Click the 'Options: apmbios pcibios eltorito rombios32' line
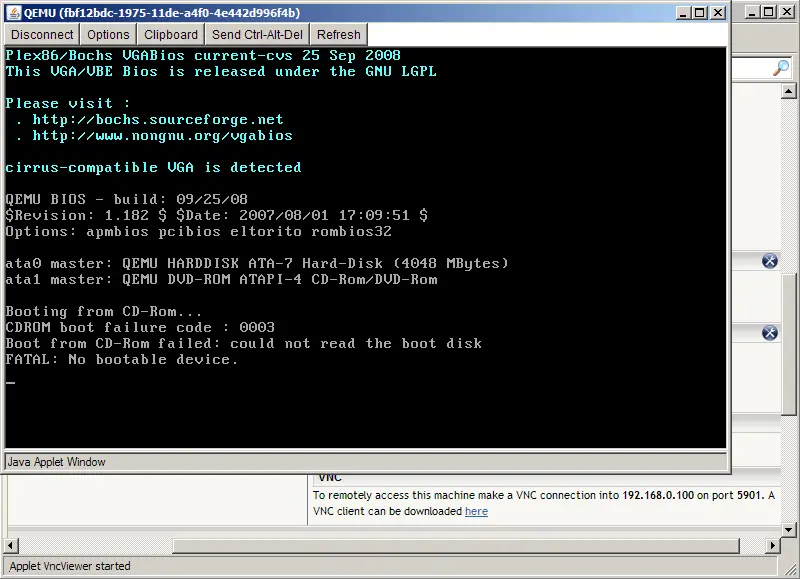Viewport: 800px width, 579px height. point(198,231)
